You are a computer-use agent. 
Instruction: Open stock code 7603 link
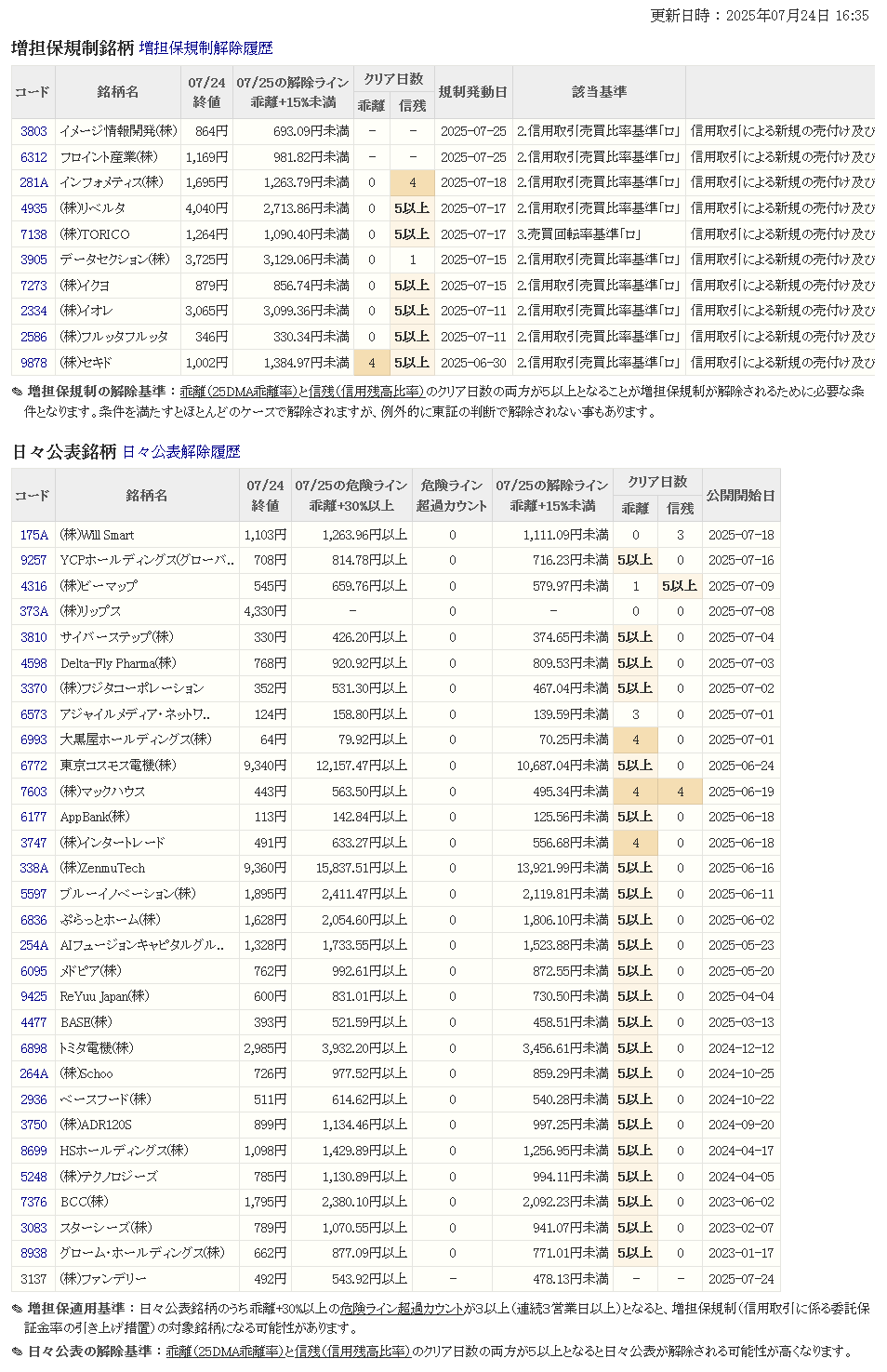33,792
